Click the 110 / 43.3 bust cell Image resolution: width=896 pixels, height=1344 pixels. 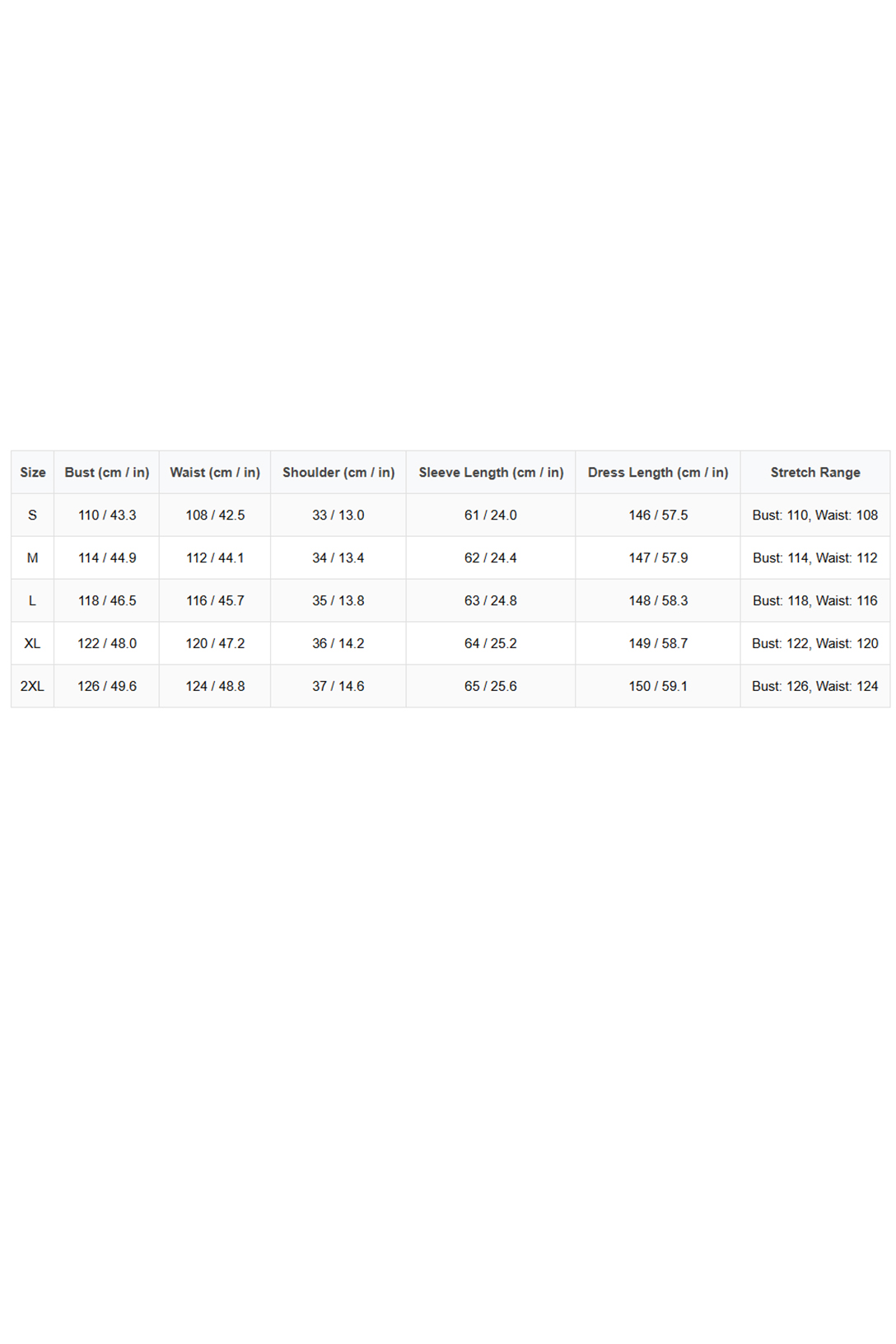pos(107,516)
